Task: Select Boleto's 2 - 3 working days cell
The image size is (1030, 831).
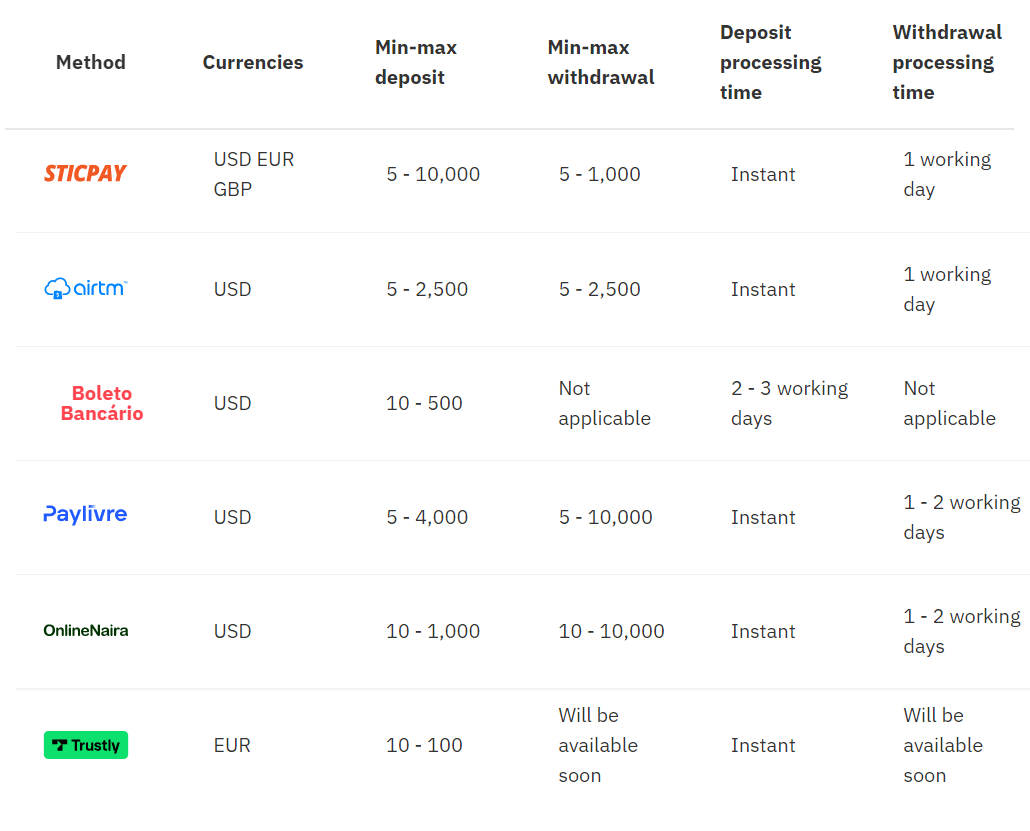Action: tap(789, 403)
